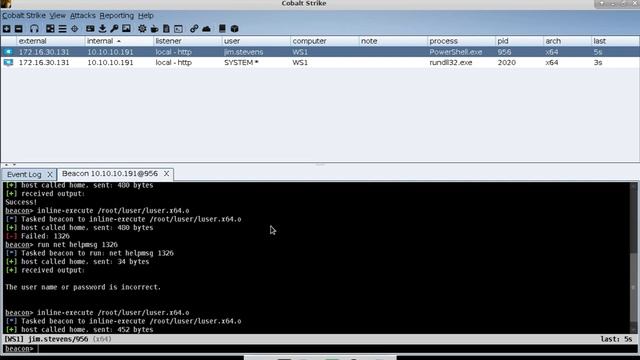This screenshot has height=360, width=640.
Task: Click the '[WS1] jim.stevens/956' status bar text
Action: click(x=46, y=339)
